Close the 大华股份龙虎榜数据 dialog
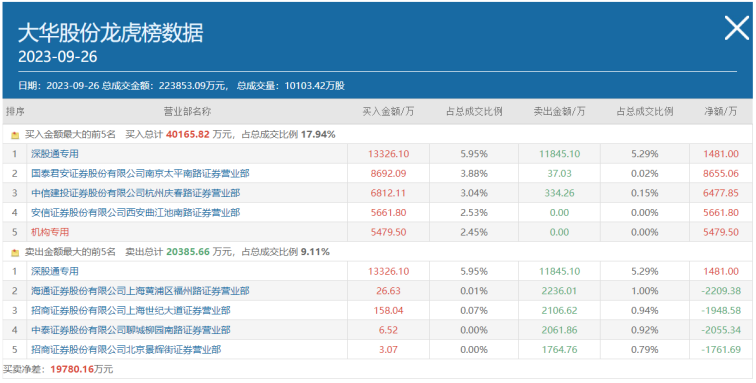 pyautogui.click(x=737, y=28)
